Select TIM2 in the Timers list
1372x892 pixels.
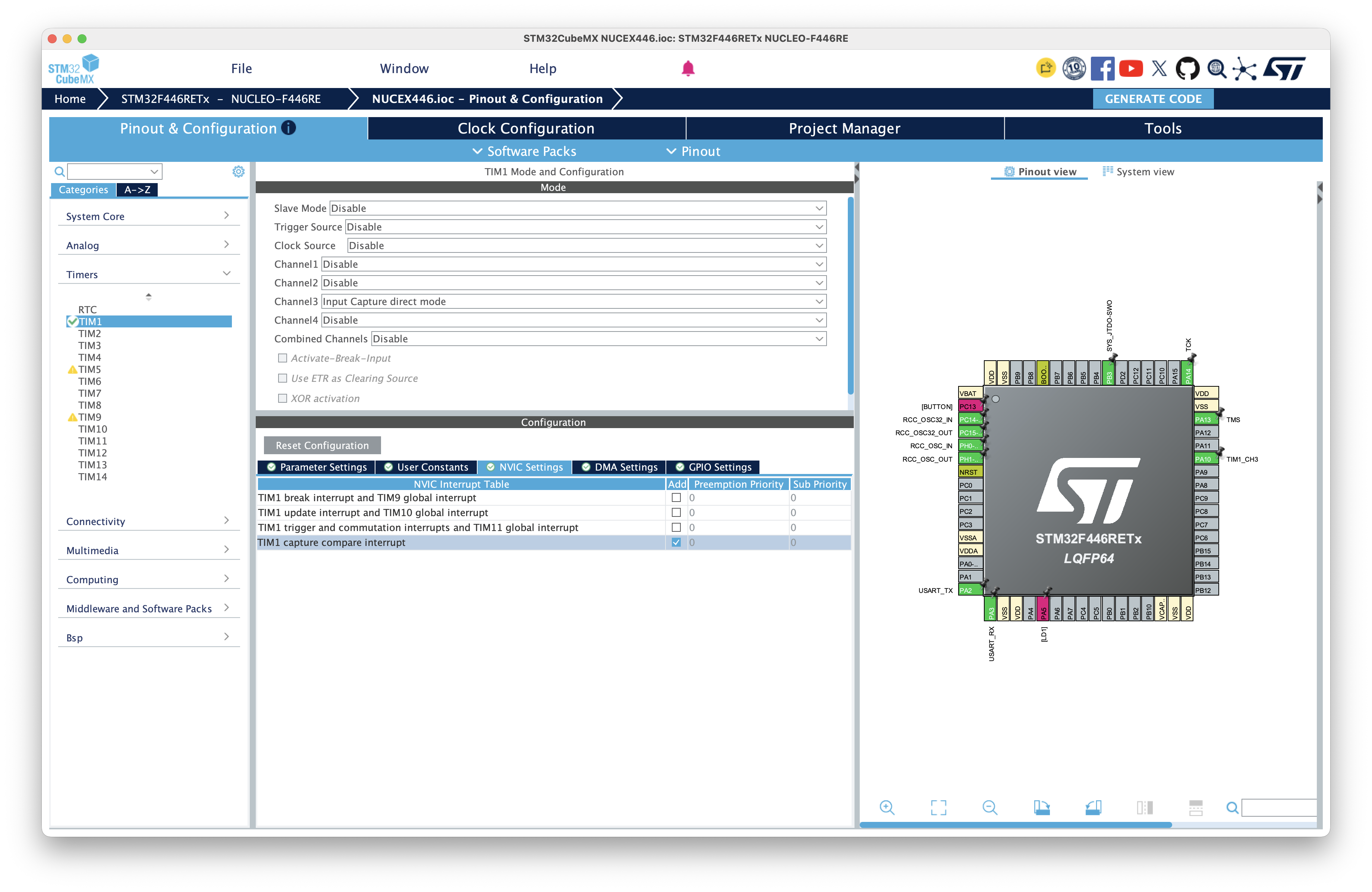[90, 333]
